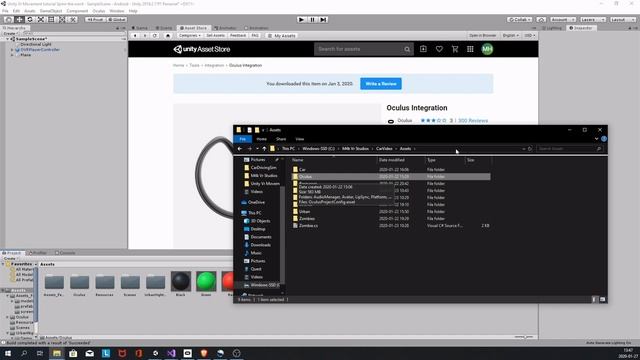Open Downloads in Explorer sidebar
This screenshot has width=640, height=360.
tap(260, 245)
